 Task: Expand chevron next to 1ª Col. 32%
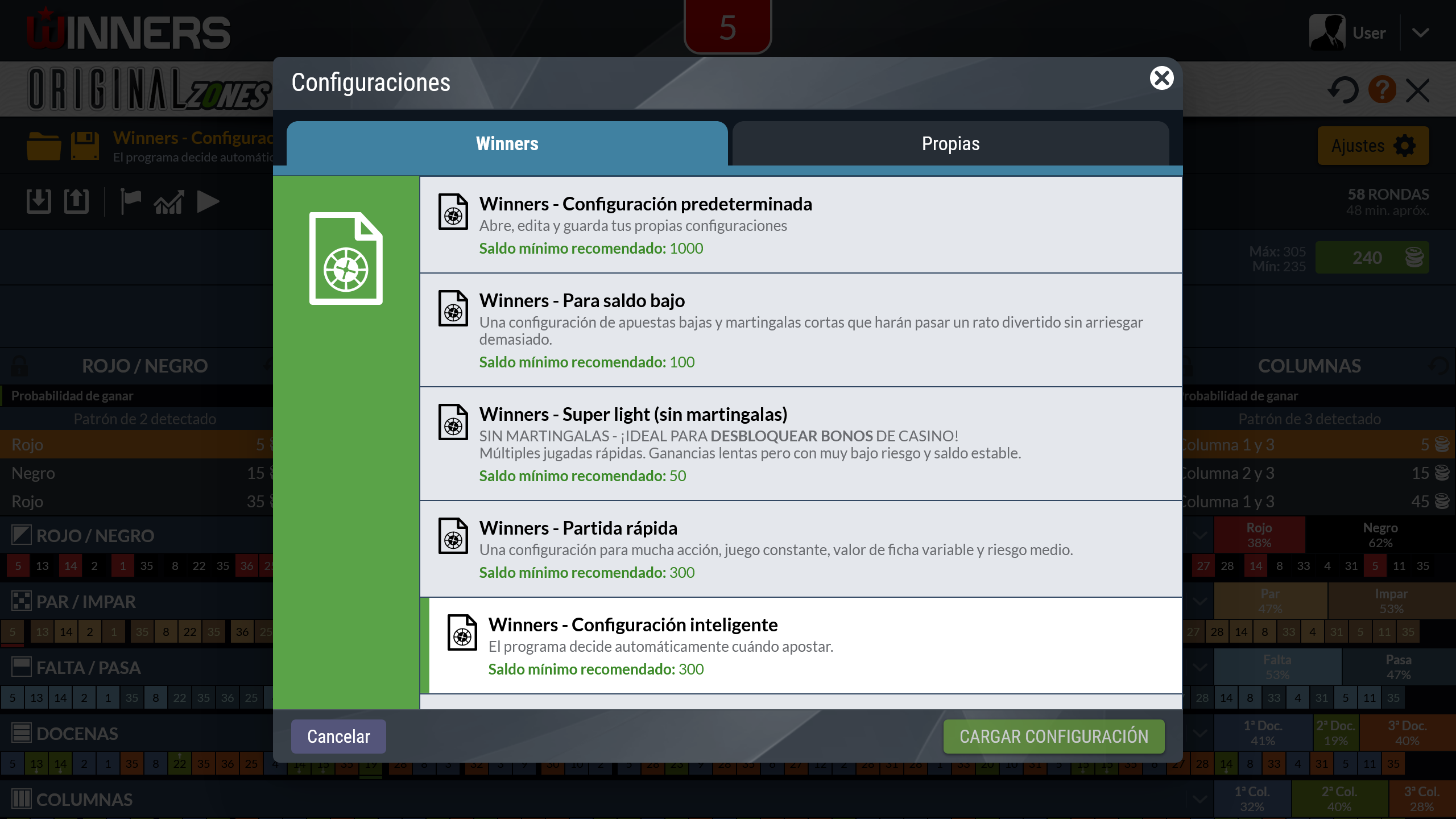pos(1199,799)
